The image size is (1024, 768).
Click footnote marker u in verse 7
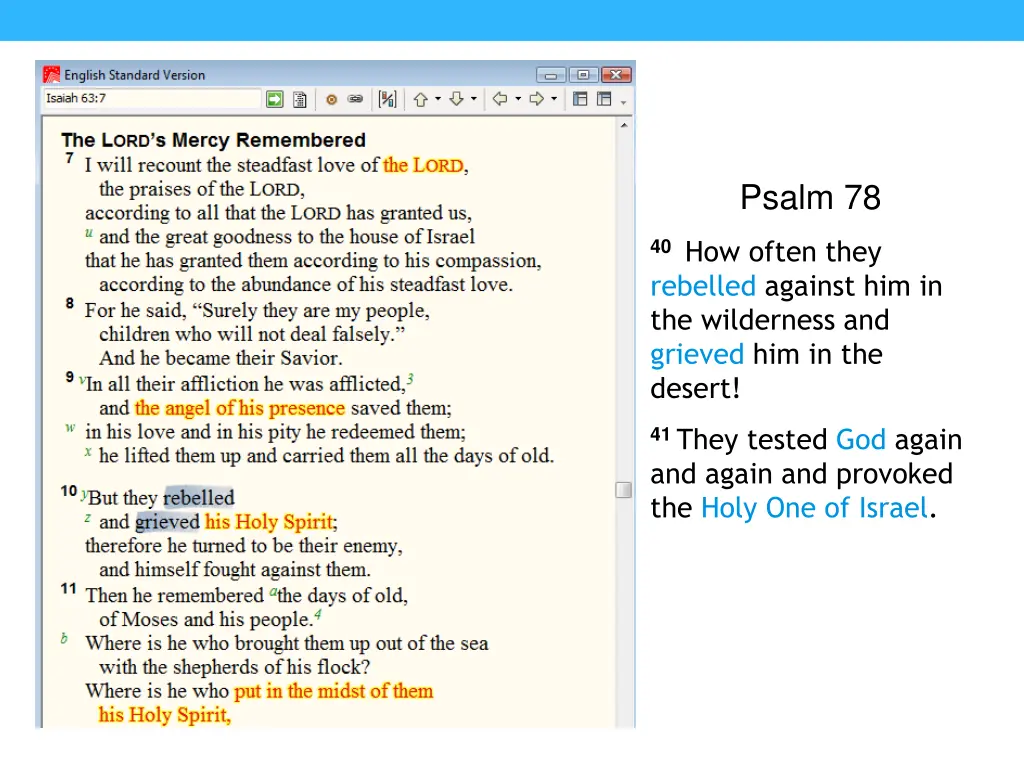coord(89,232)
